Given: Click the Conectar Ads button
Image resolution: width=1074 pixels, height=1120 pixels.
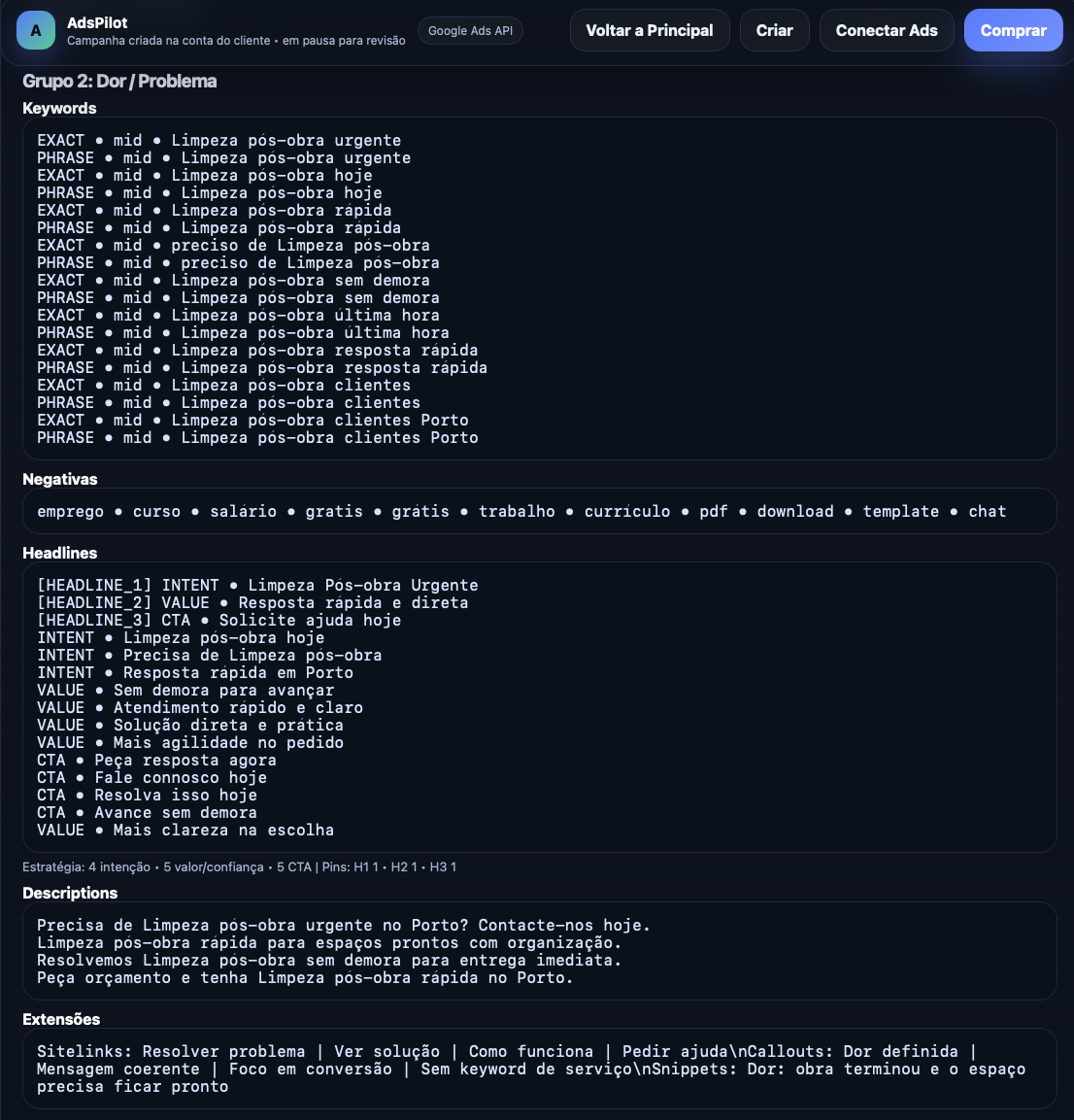Looking at the screenshot, I should tap(887, 31).
